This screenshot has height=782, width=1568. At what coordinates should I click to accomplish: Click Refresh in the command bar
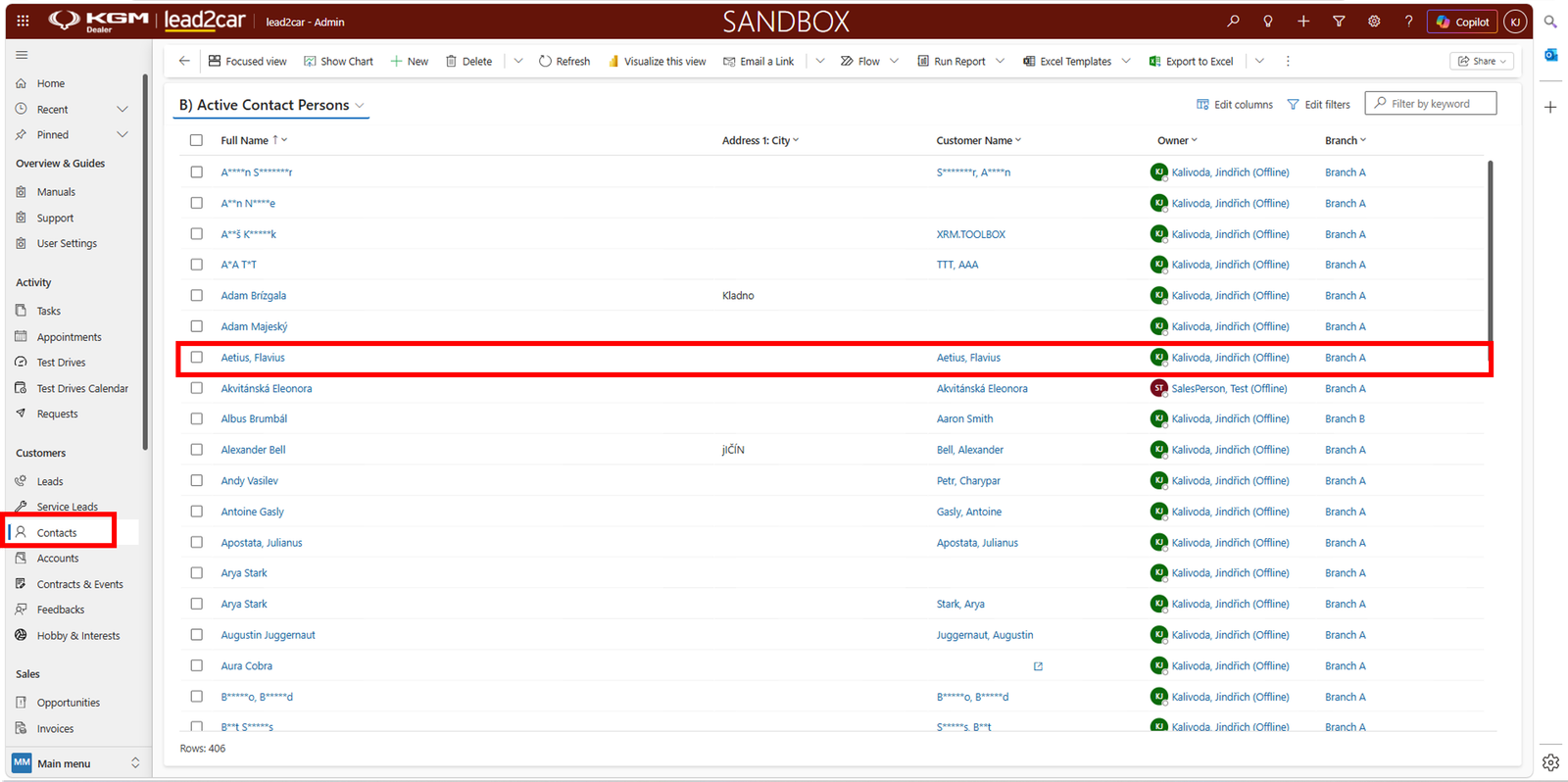point(564,61)
